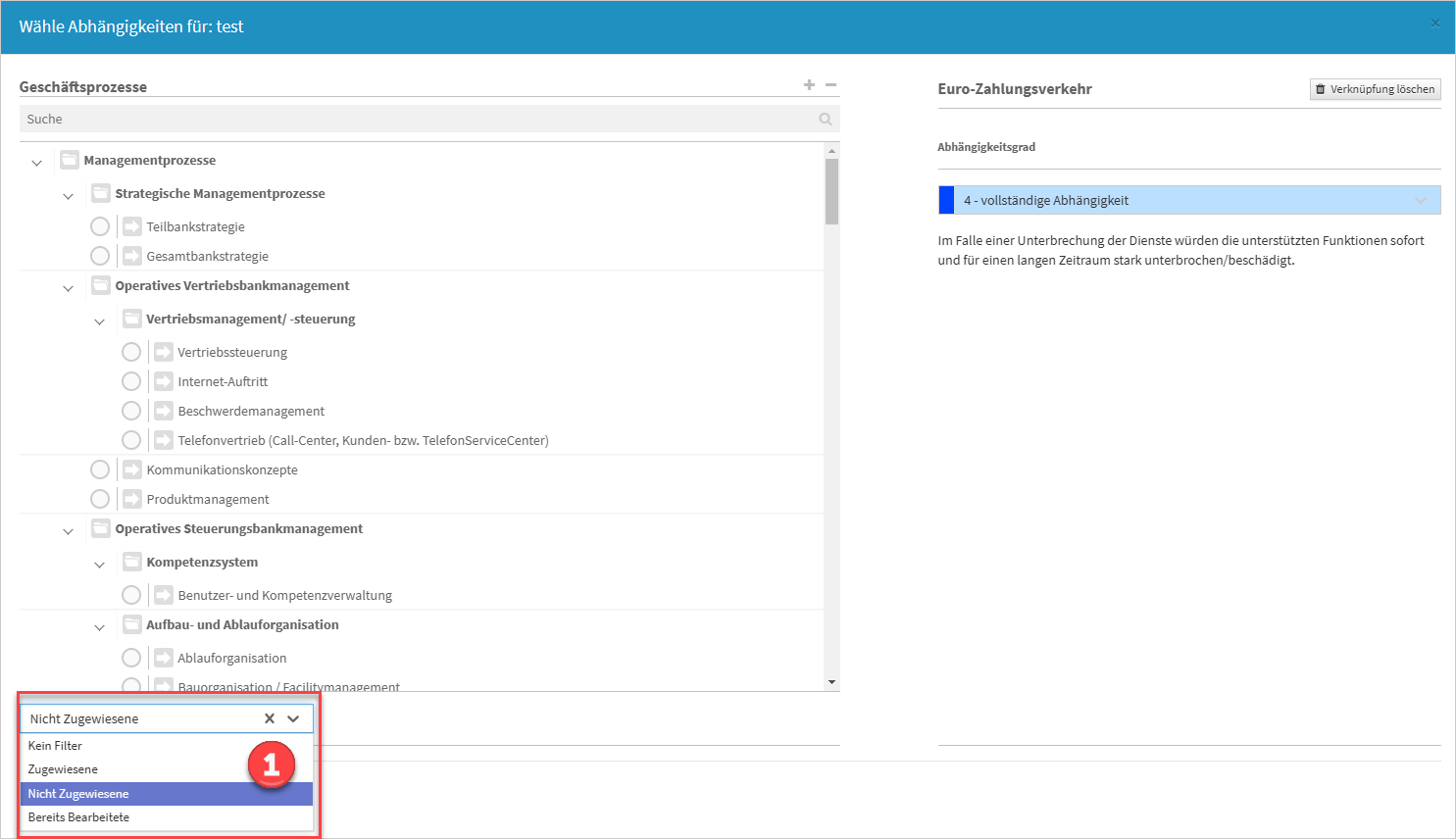Image resolution: width=1456 pixels, height=839 pixels.
Task: Click the arrow icon next to Beschwerdemanagement
Action: point(164,411)
